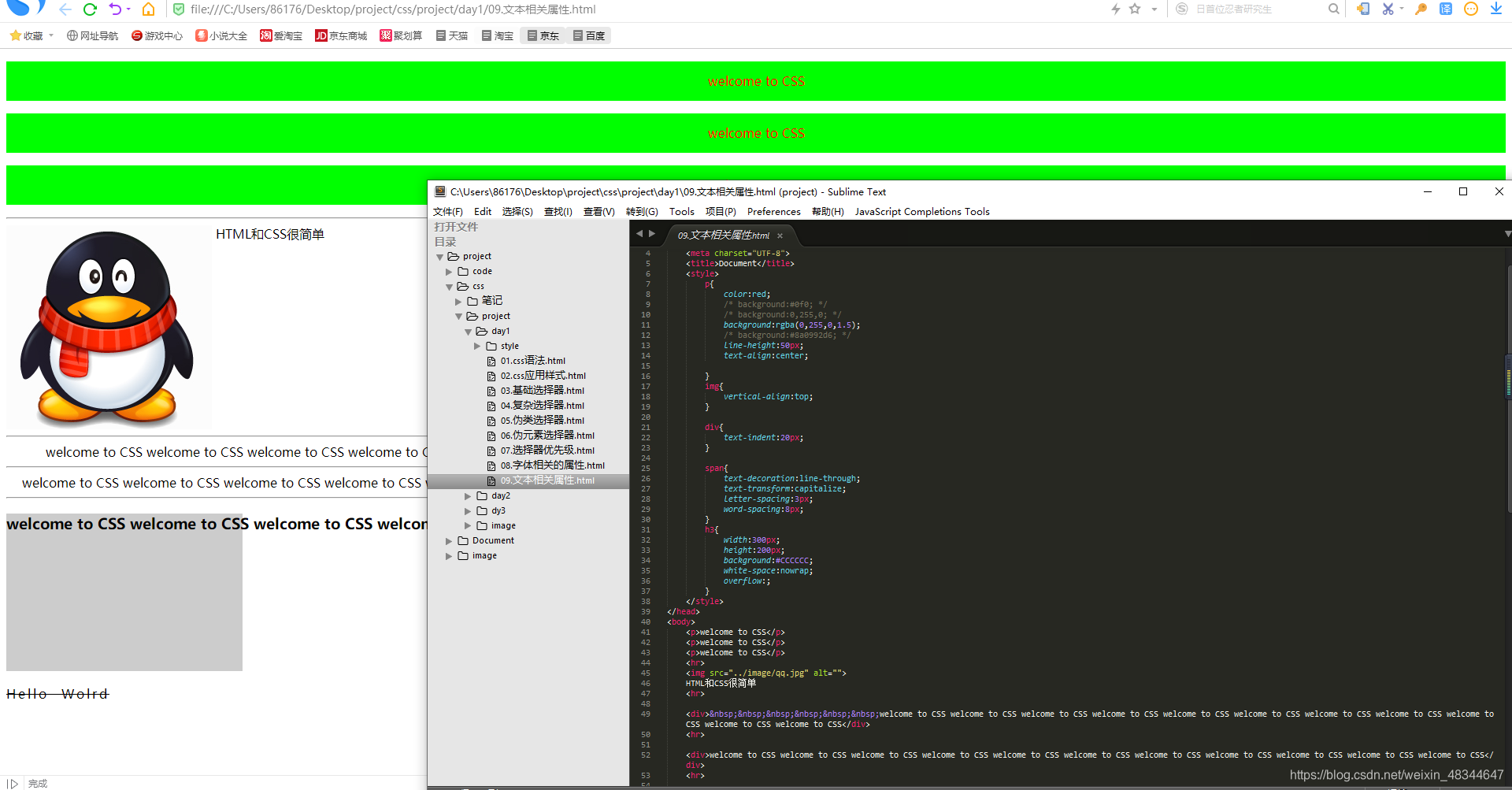This screenshot has height=790, width=1512.
Task: Click the send-to-phone icon
Action: (x=1363, y=9)
